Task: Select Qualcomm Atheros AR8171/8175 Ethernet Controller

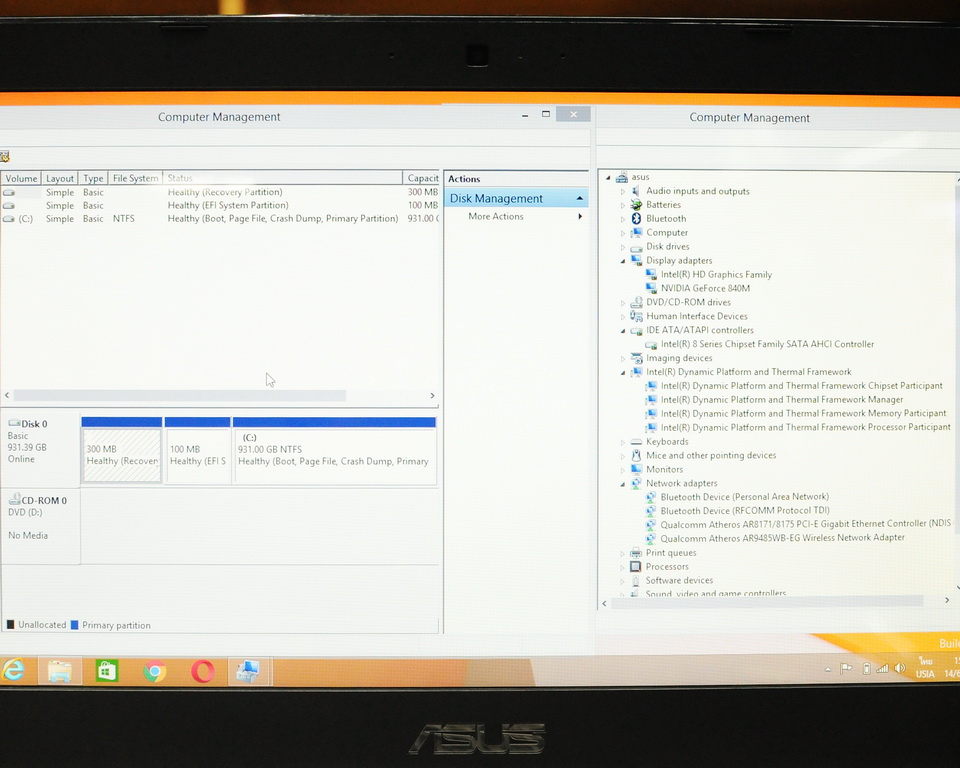Action: click(806, 524)
